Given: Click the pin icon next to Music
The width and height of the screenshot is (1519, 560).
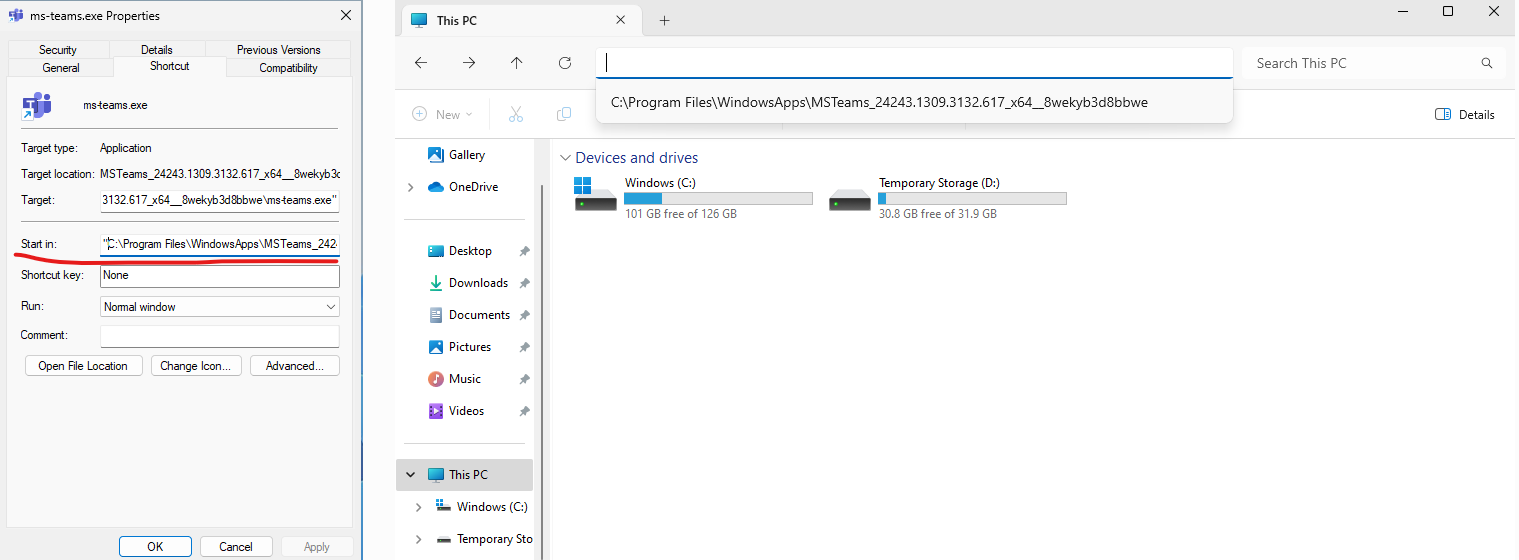Looking at the screenshot, I should point(524,379).
